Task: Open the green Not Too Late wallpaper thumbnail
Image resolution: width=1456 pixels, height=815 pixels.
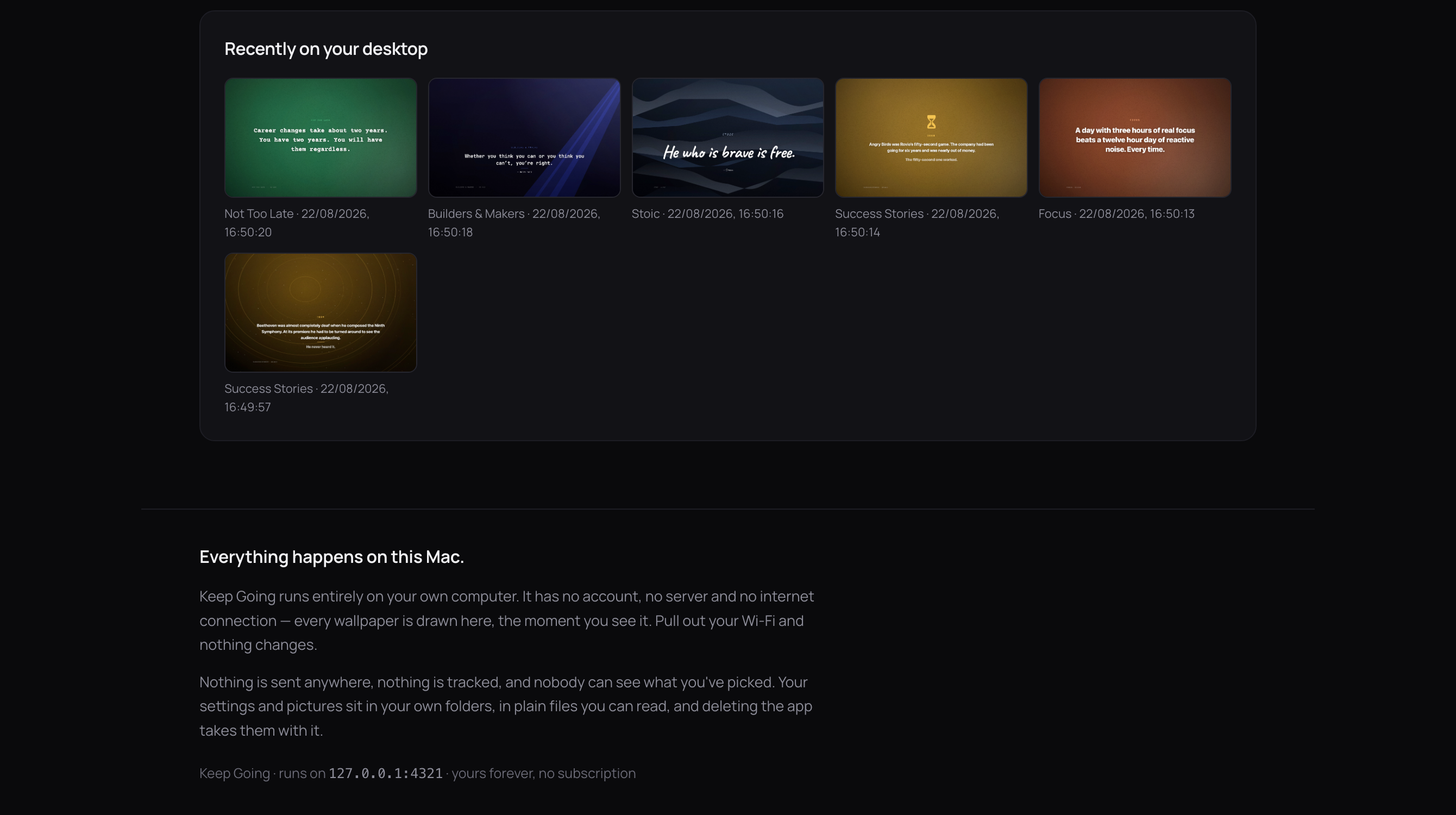Action: (x=321, y=137)
